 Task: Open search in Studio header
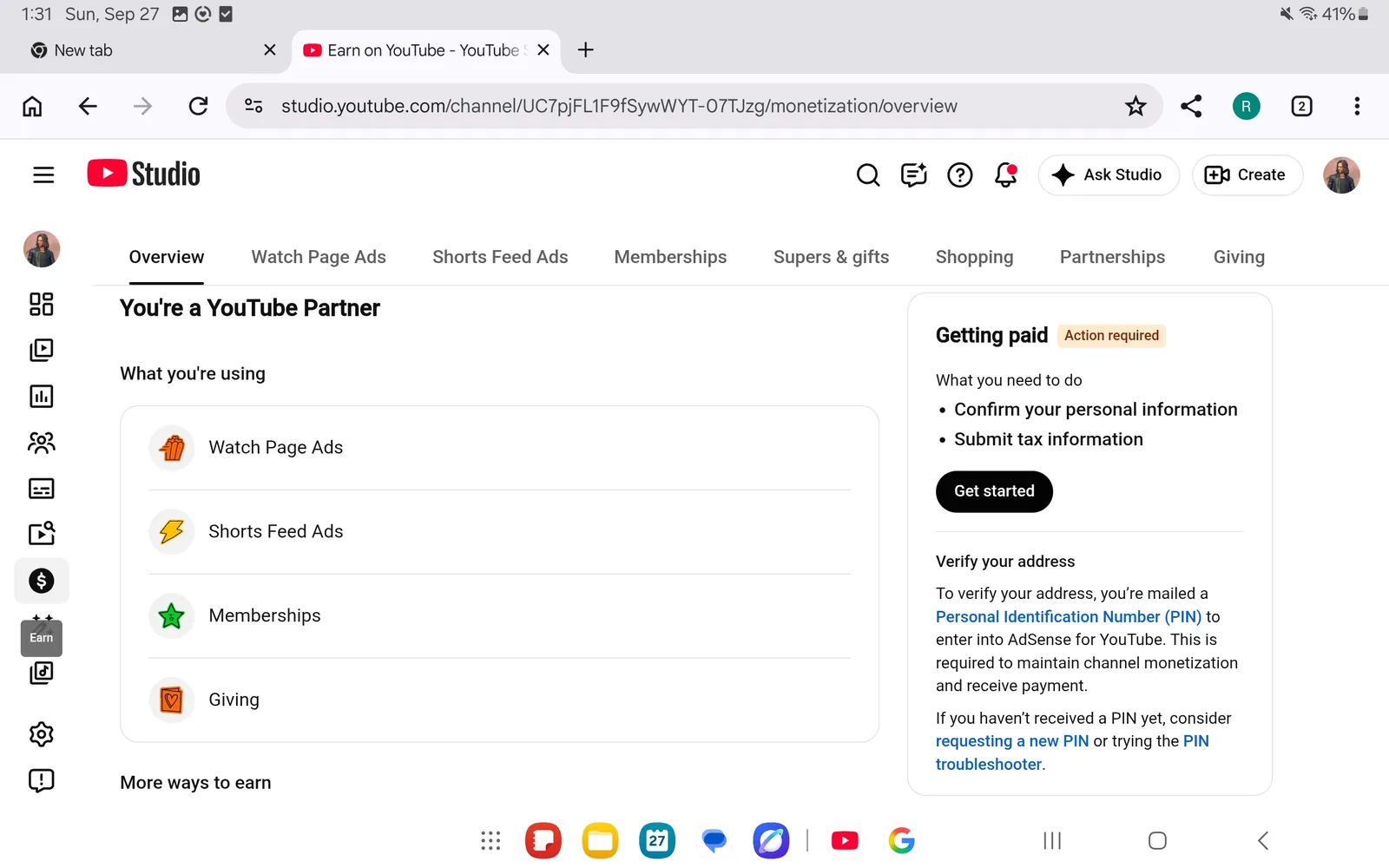(868, 175)
